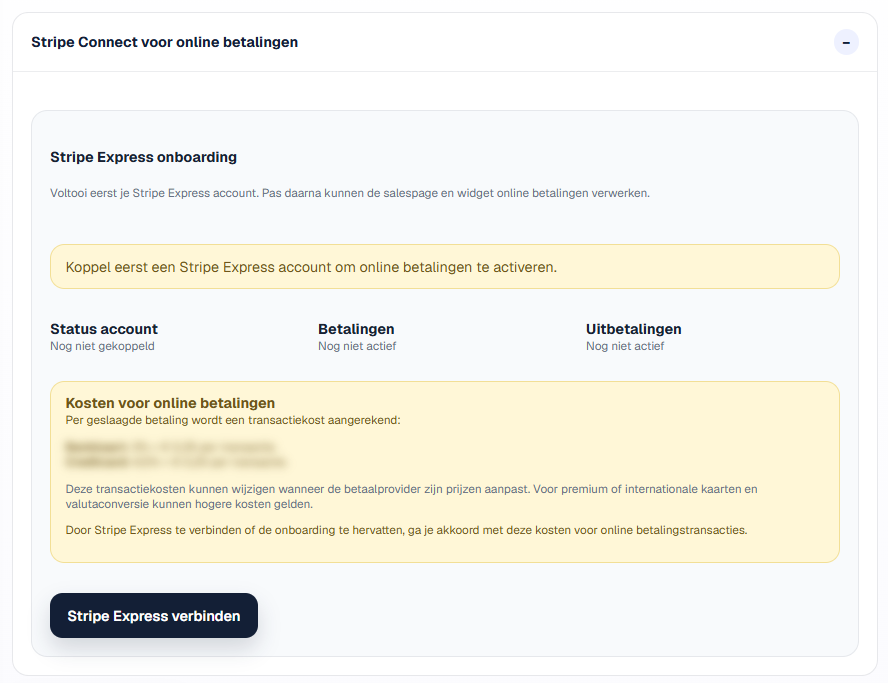Click the 'Door Stripe Express te verbinden' agreement text
Image resolution: width=888 pixels, height=683 pixels.
click(x=407, y=530)
